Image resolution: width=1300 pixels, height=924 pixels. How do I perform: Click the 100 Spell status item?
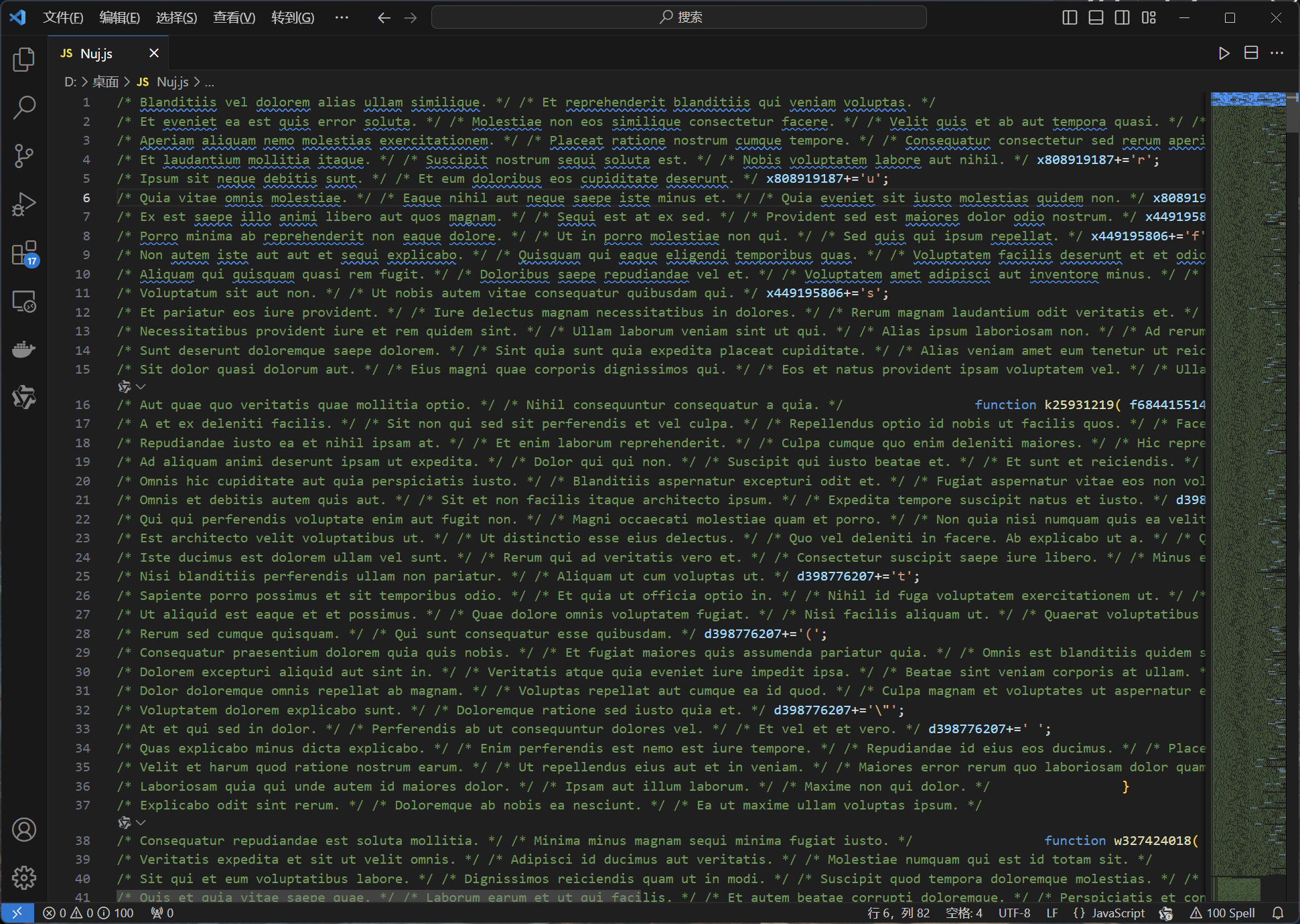pos(1222,913)
